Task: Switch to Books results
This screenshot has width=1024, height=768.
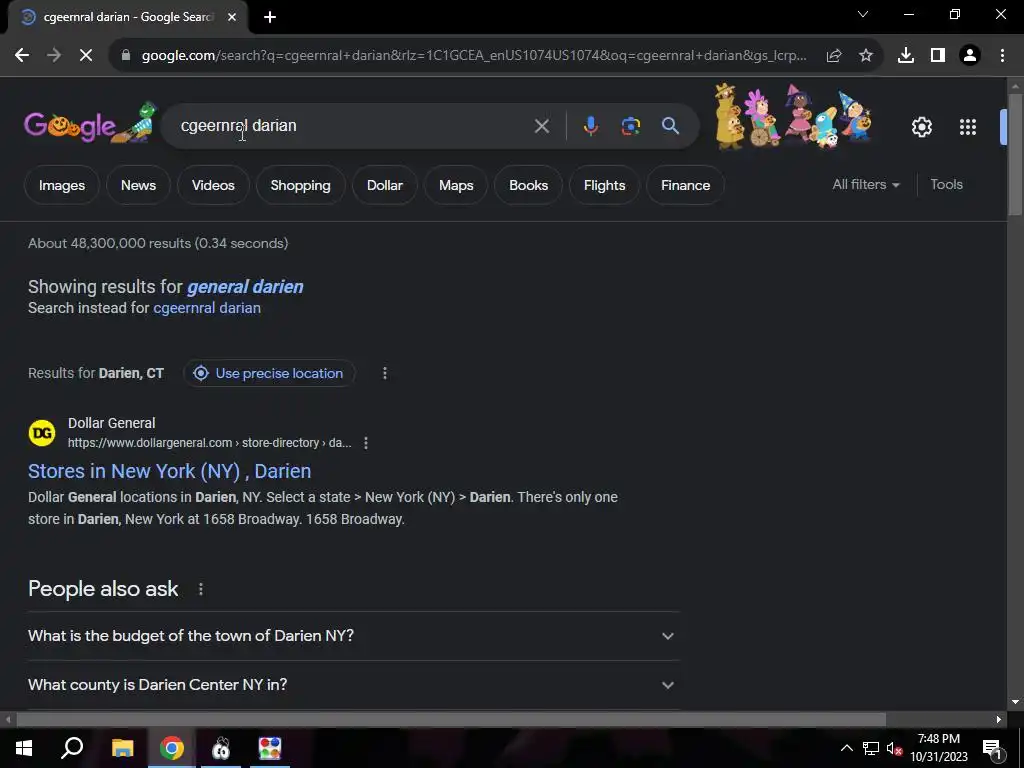Action: [x=528, y=185]
